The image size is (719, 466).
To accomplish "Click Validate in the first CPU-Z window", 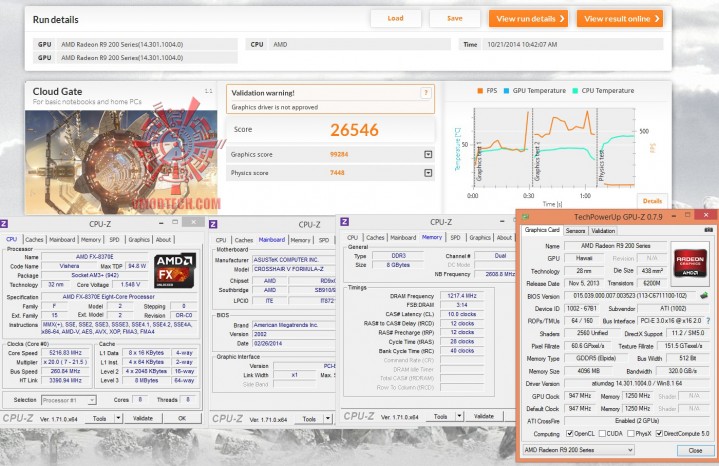I will tap(143, 418).
